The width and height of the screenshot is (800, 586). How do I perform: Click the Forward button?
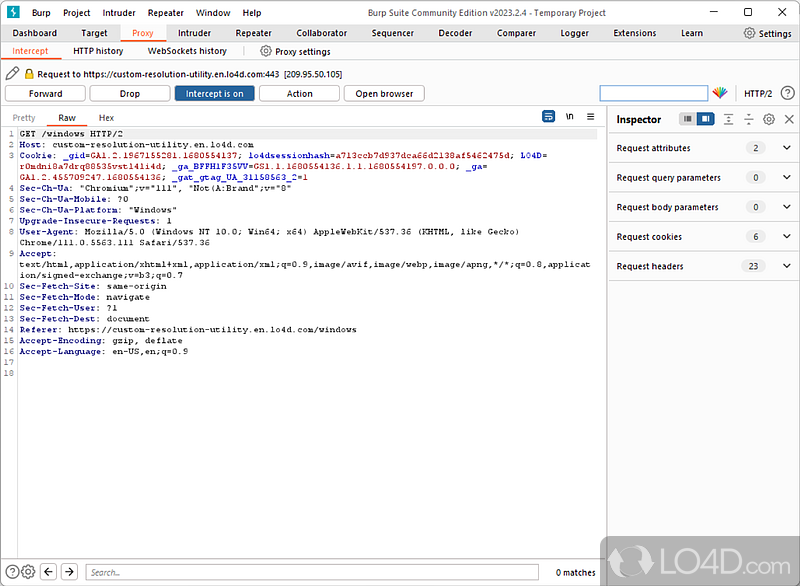44,93
